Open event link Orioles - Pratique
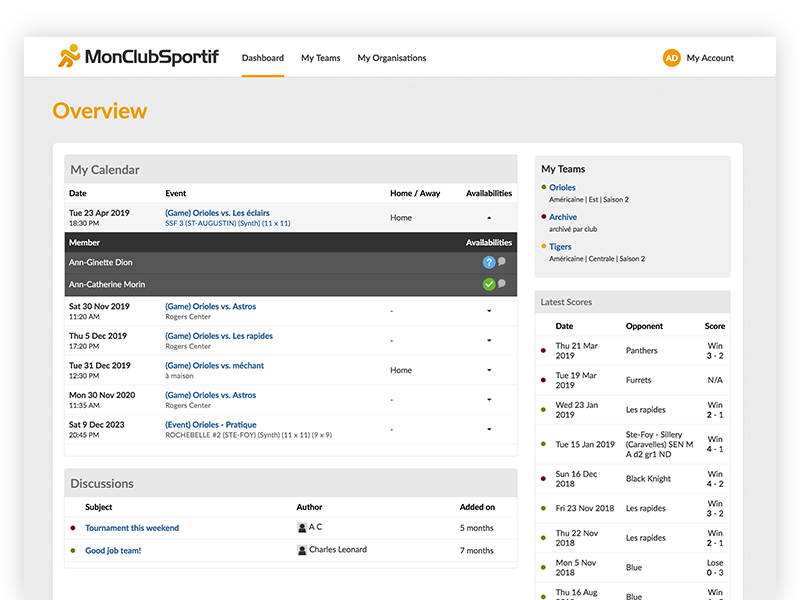This screenshot has width=800, height=600. pos(211,424)
